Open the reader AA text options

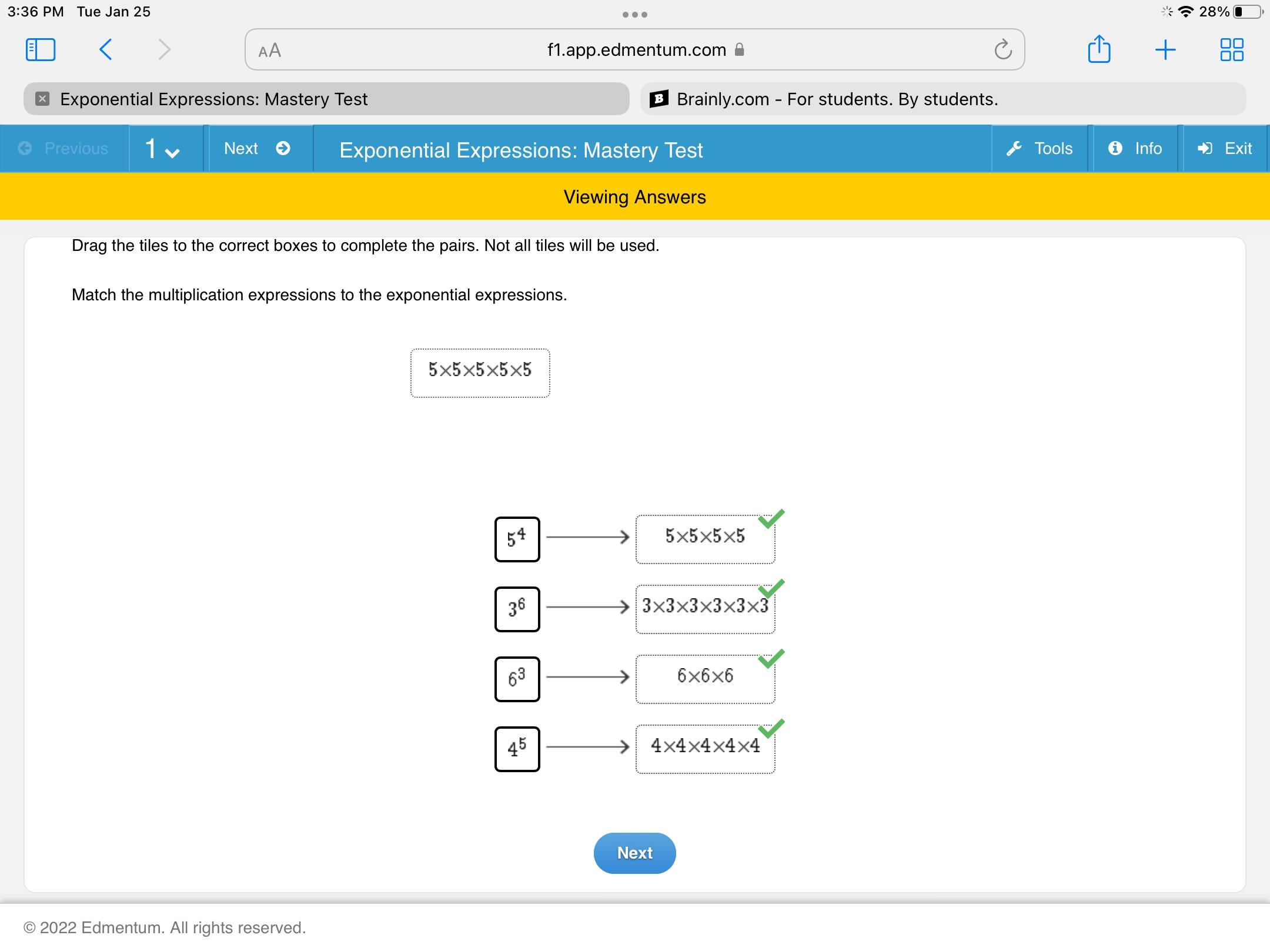[x=270, y=51]
